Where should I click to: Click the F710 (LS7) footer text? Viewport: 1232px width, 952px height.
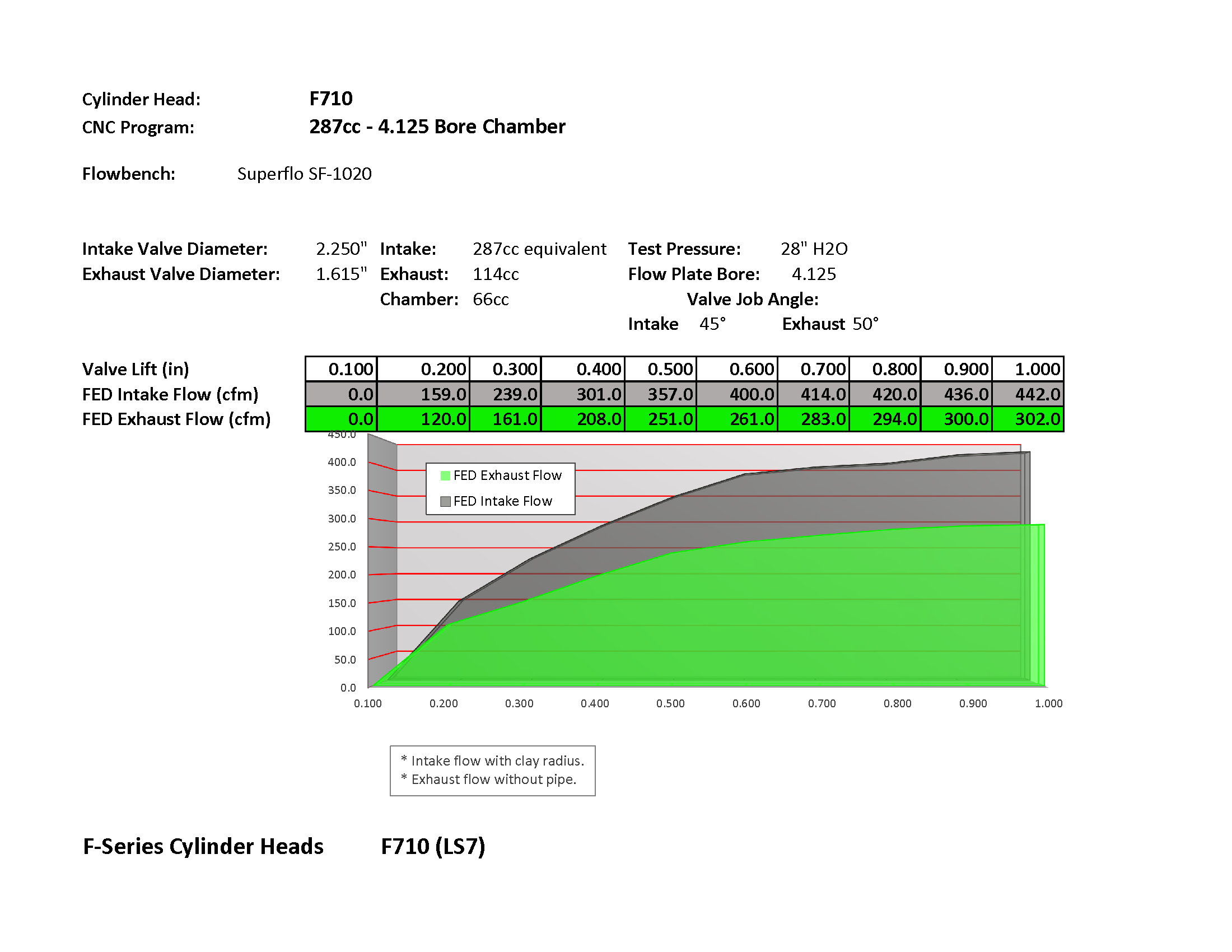[433, 846]
